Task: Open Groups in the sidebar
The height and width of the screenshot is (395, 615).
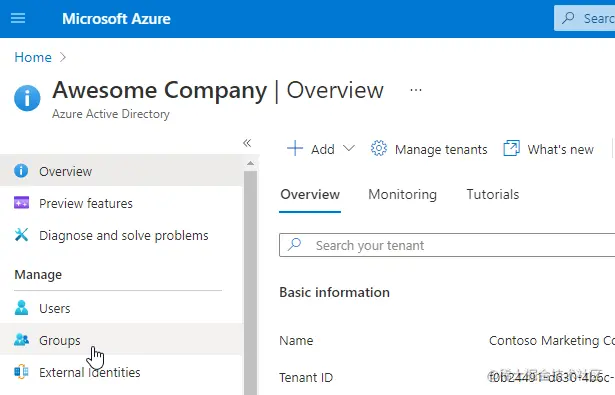Action: (x=122, y=340)
